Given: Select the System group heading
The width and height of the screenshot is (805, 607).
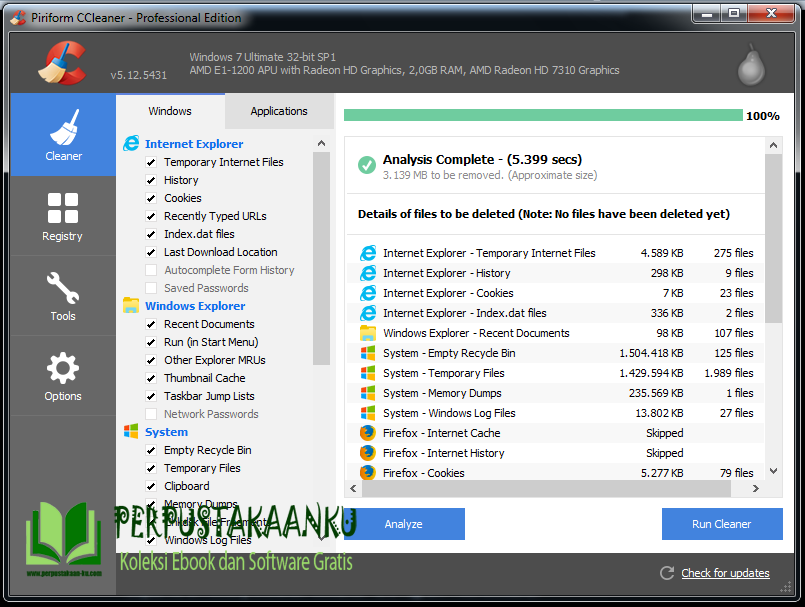Looking at the screenshot, I should 166,432.
